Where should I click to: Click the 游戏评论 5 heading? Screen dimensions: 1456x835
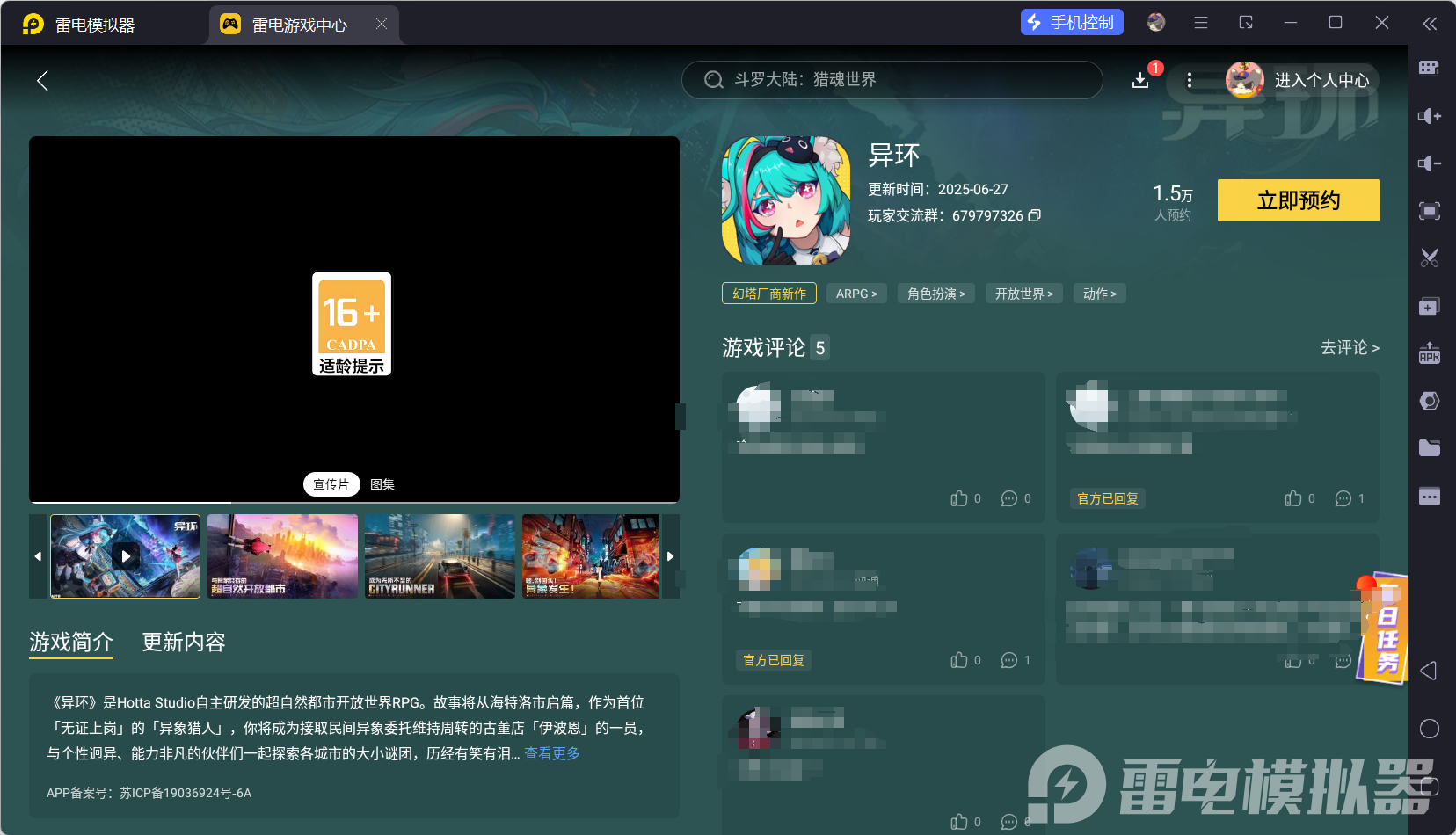click(775, 348)
